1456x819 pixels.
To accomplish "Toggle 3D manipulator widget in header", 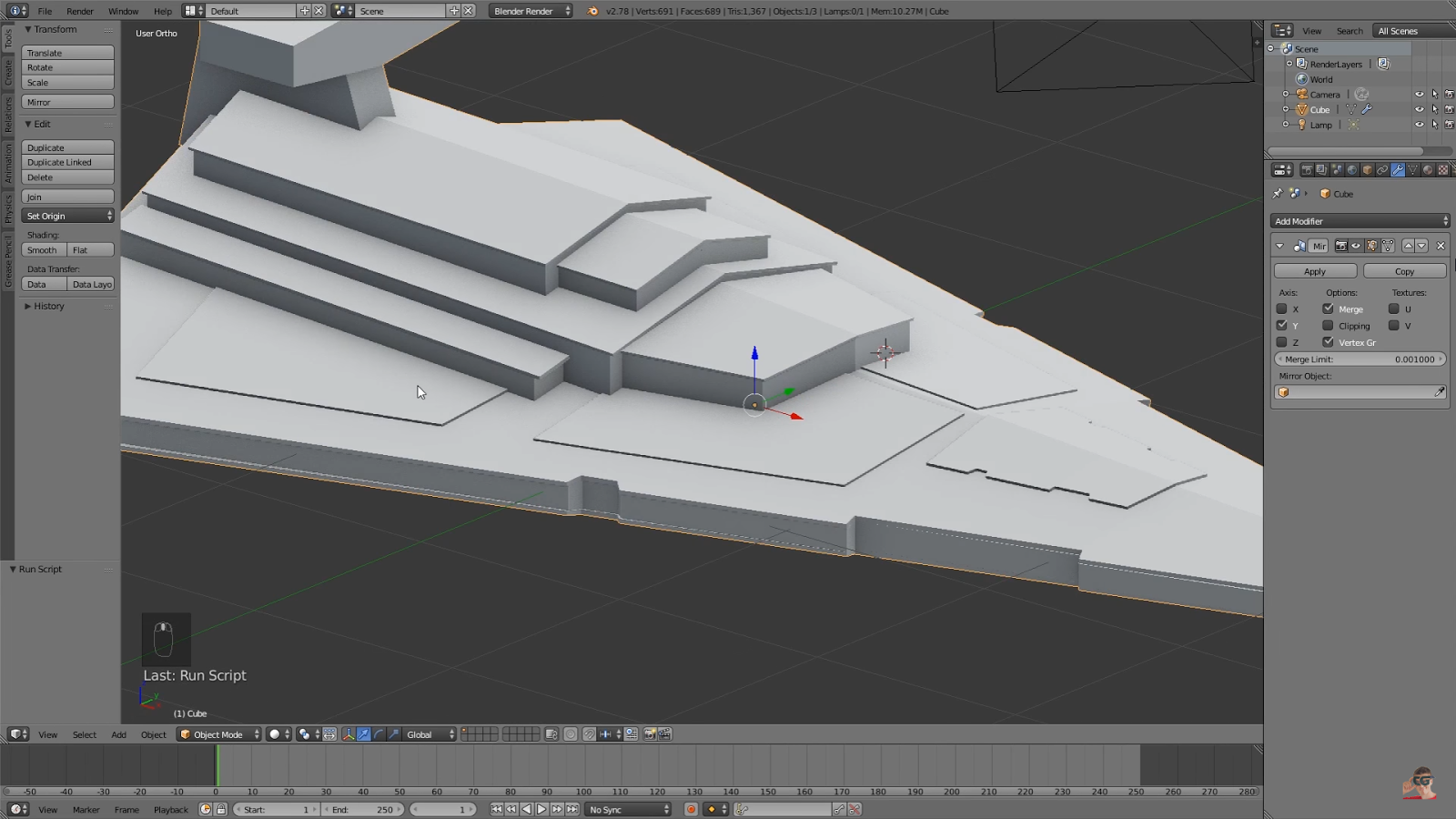I will (x=349, y=734).
